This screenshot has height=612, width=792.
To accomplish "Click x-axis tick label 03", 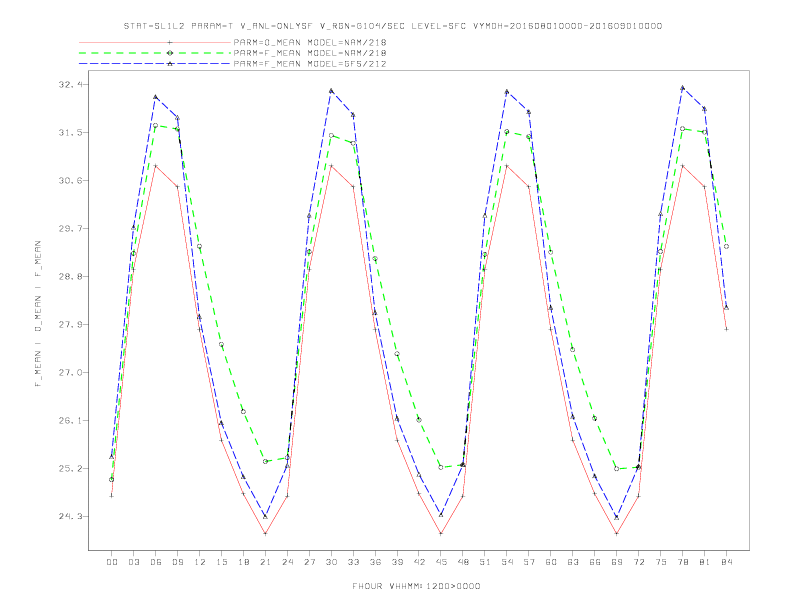I will pos(133,562).
